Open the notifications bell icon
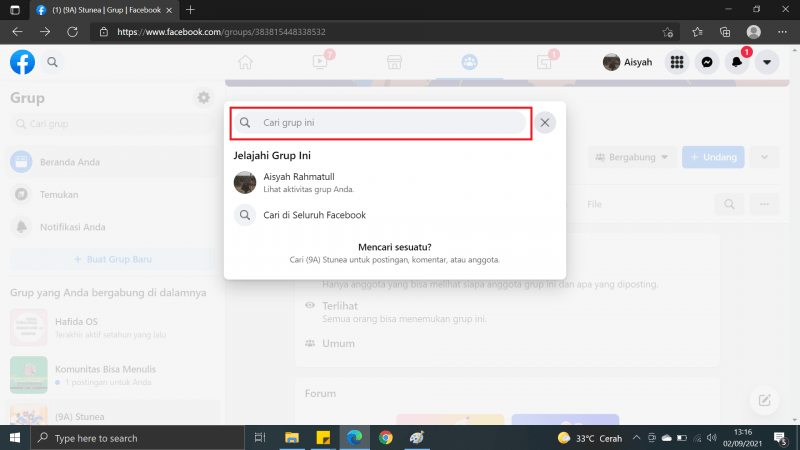This screenshot has height=450, width=800. (x=737, y=62)
